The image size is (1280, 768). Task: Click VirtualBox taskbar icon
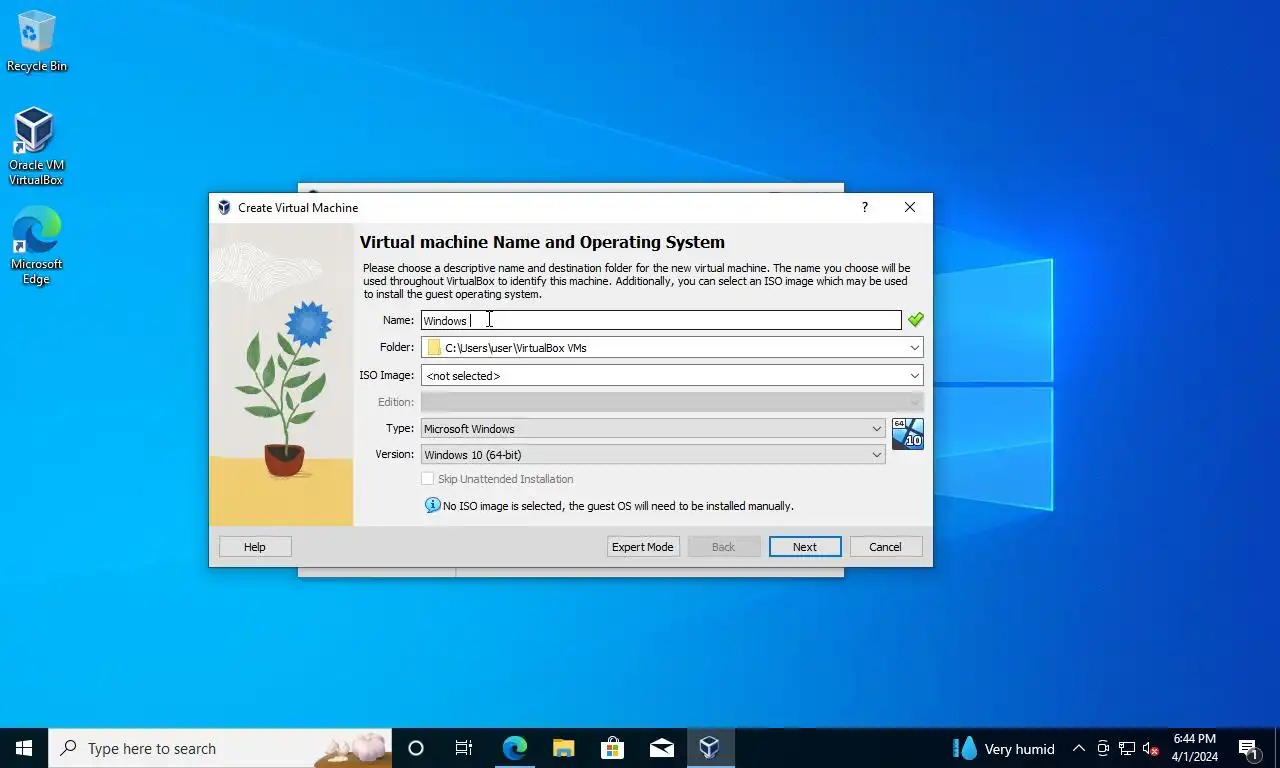(710, 748)
